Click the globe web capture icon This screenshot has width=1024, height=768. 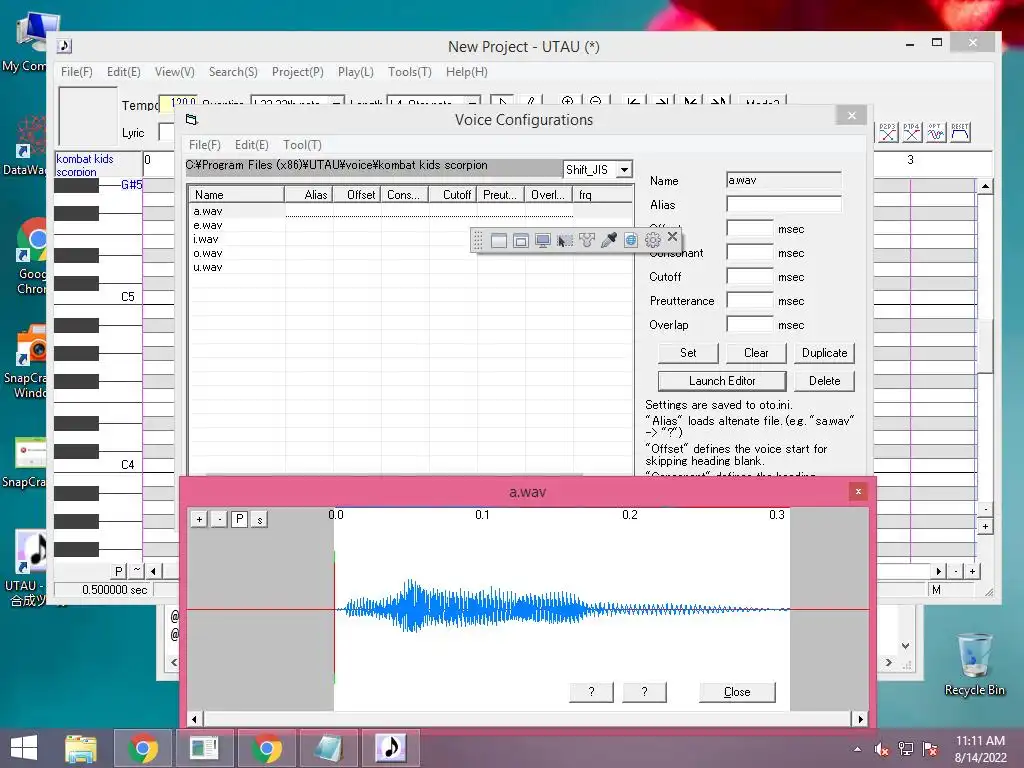point(631,240)
